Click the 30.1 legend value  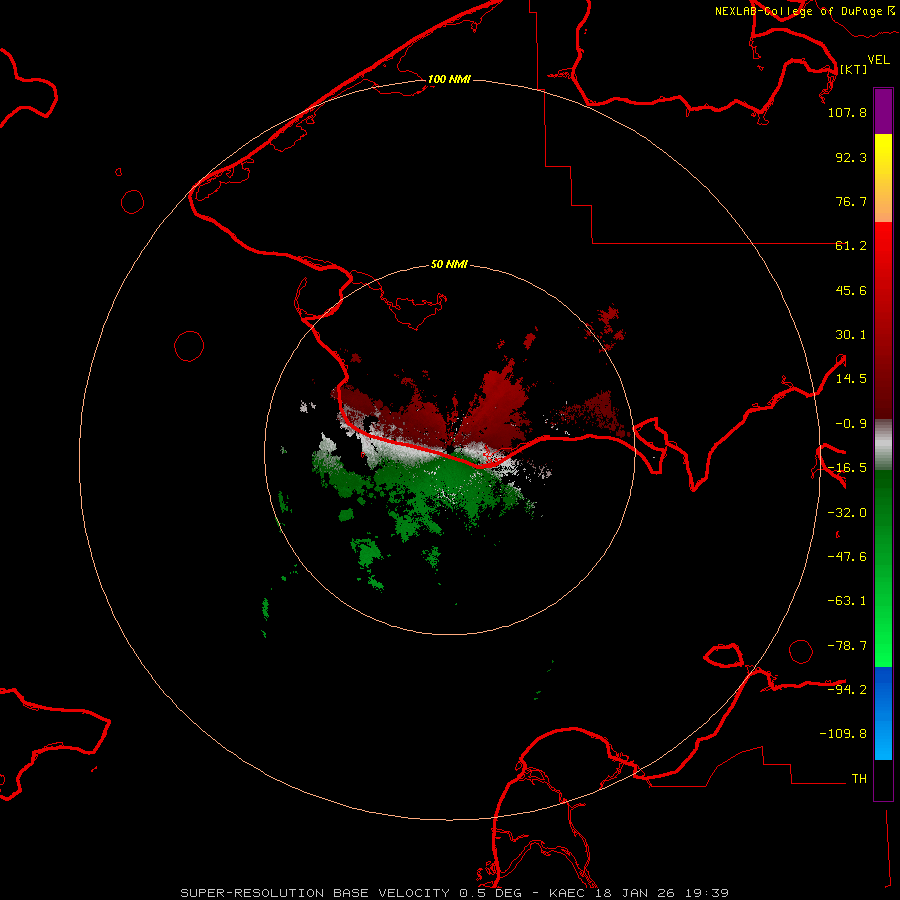coord(851,335)
